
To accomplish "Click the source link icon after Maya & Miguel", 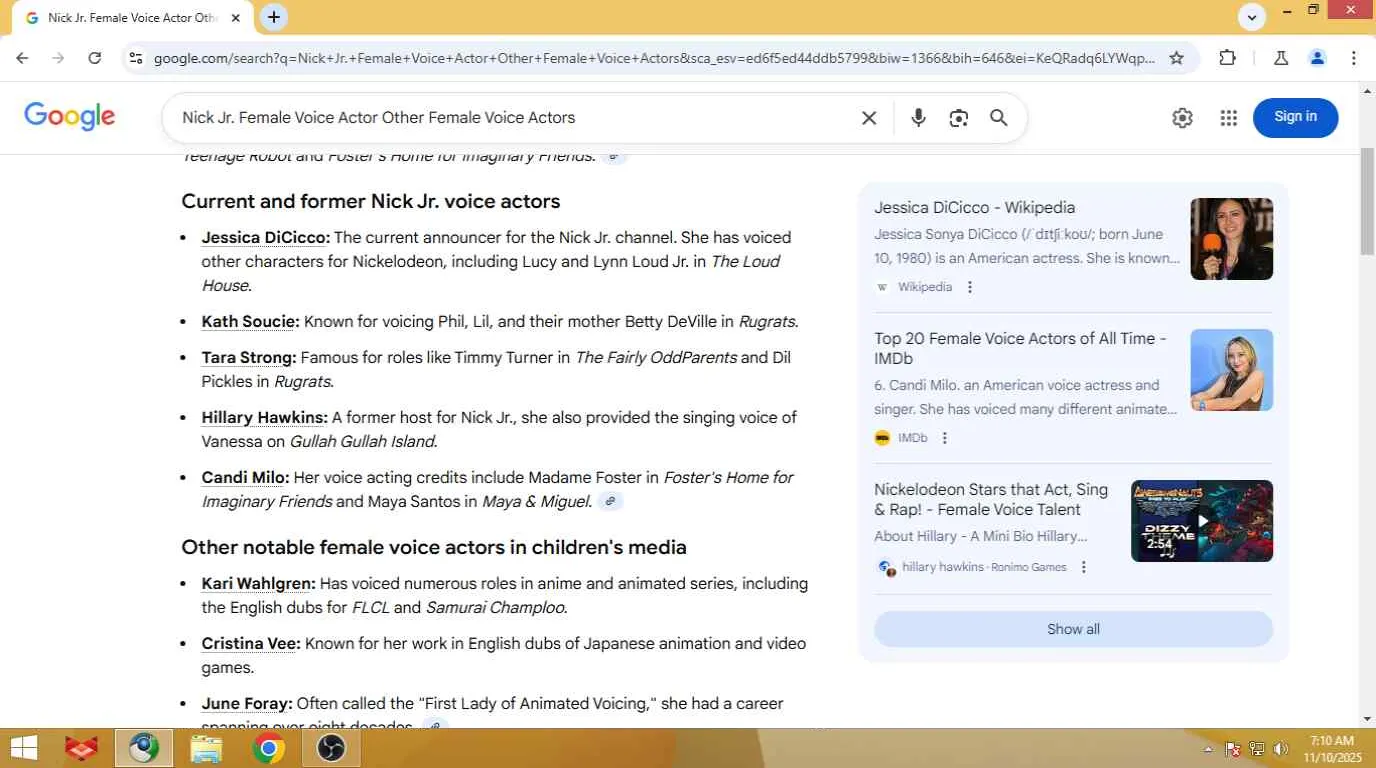I will (610, 501).
